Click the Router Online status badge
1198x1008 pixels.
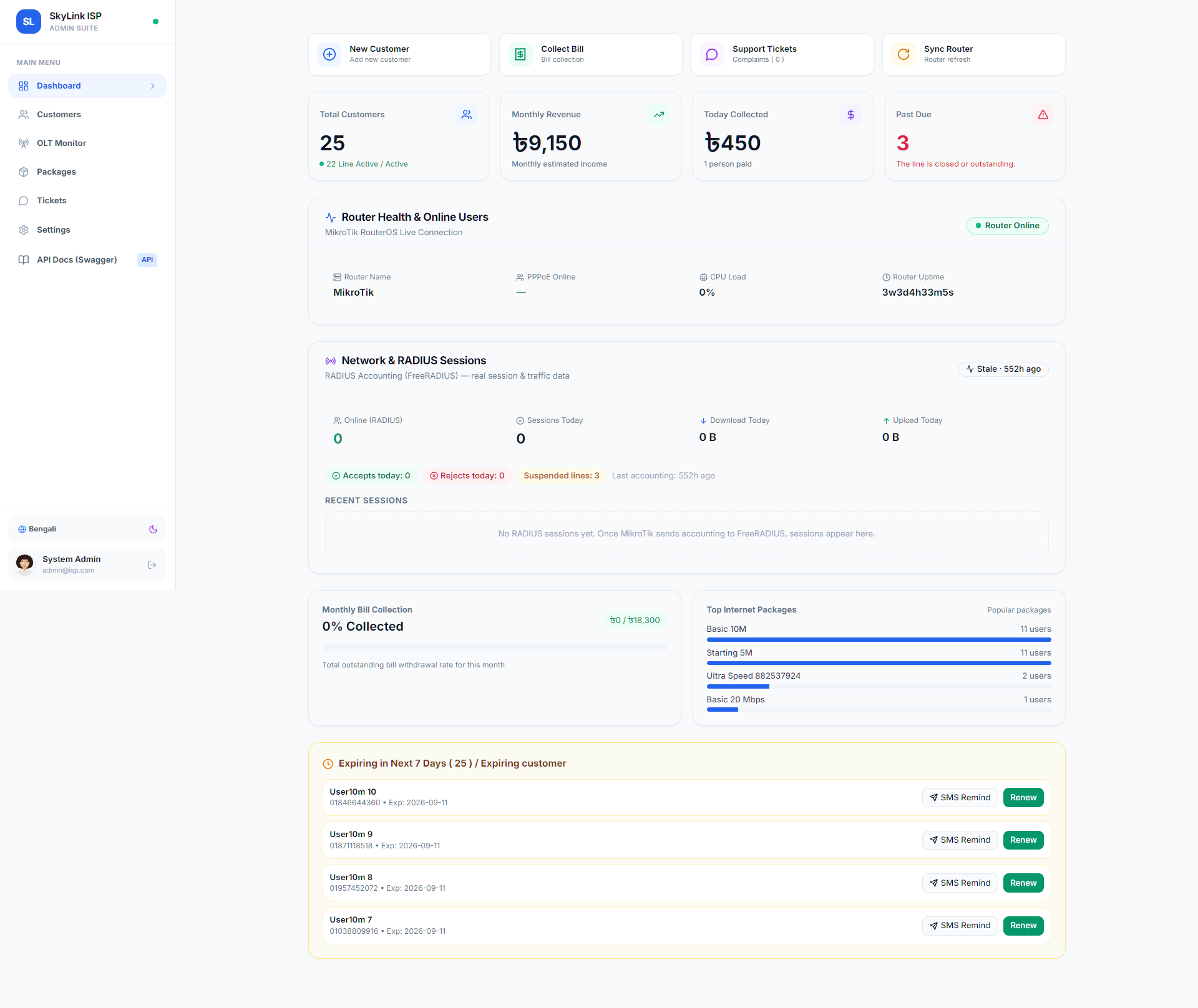1008,226
